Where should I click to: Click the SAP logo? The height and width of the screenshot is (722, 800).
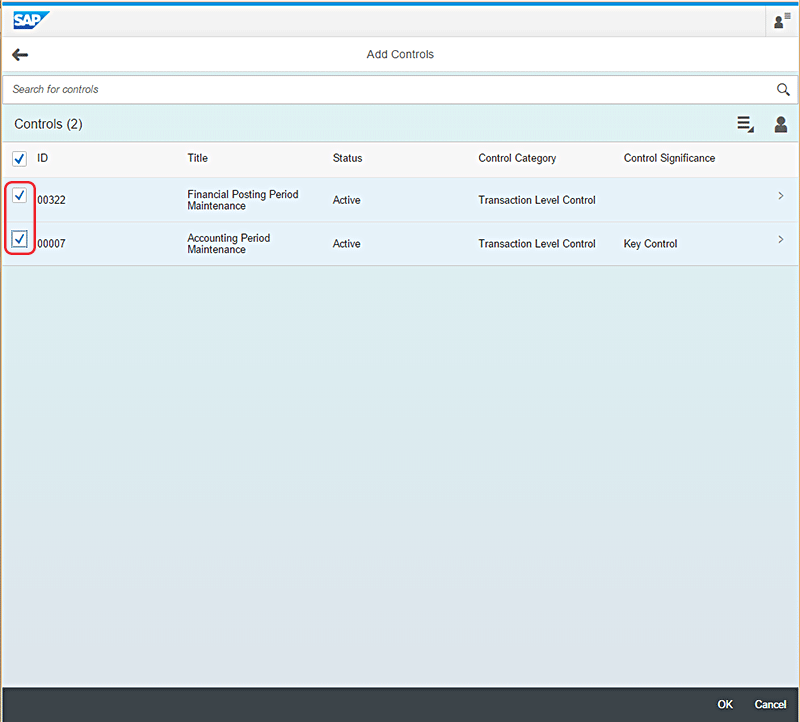point(33,20)
